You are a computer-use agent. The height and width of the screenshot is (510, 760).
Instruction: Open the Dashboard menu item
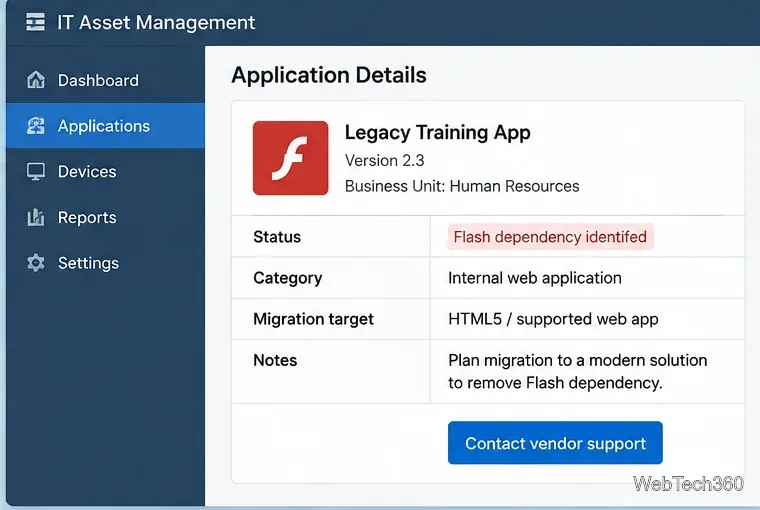[105, 80]
